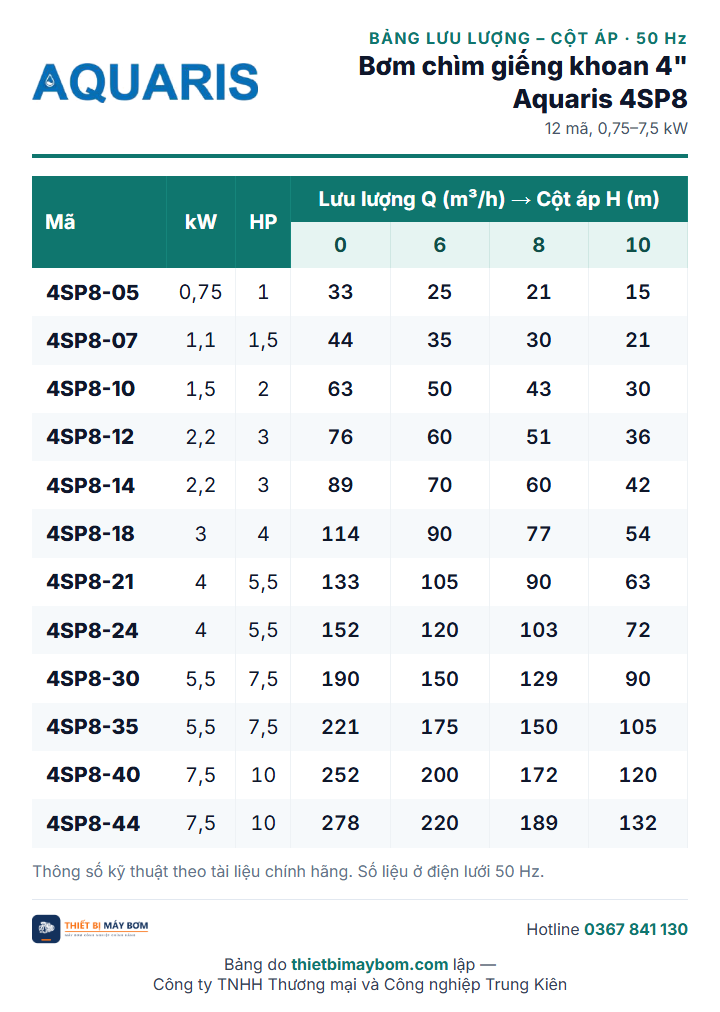The width and height of the screenshot is (720, 1012).
Task: Click the flow rate 10 column header
Action: coord(638,245)
